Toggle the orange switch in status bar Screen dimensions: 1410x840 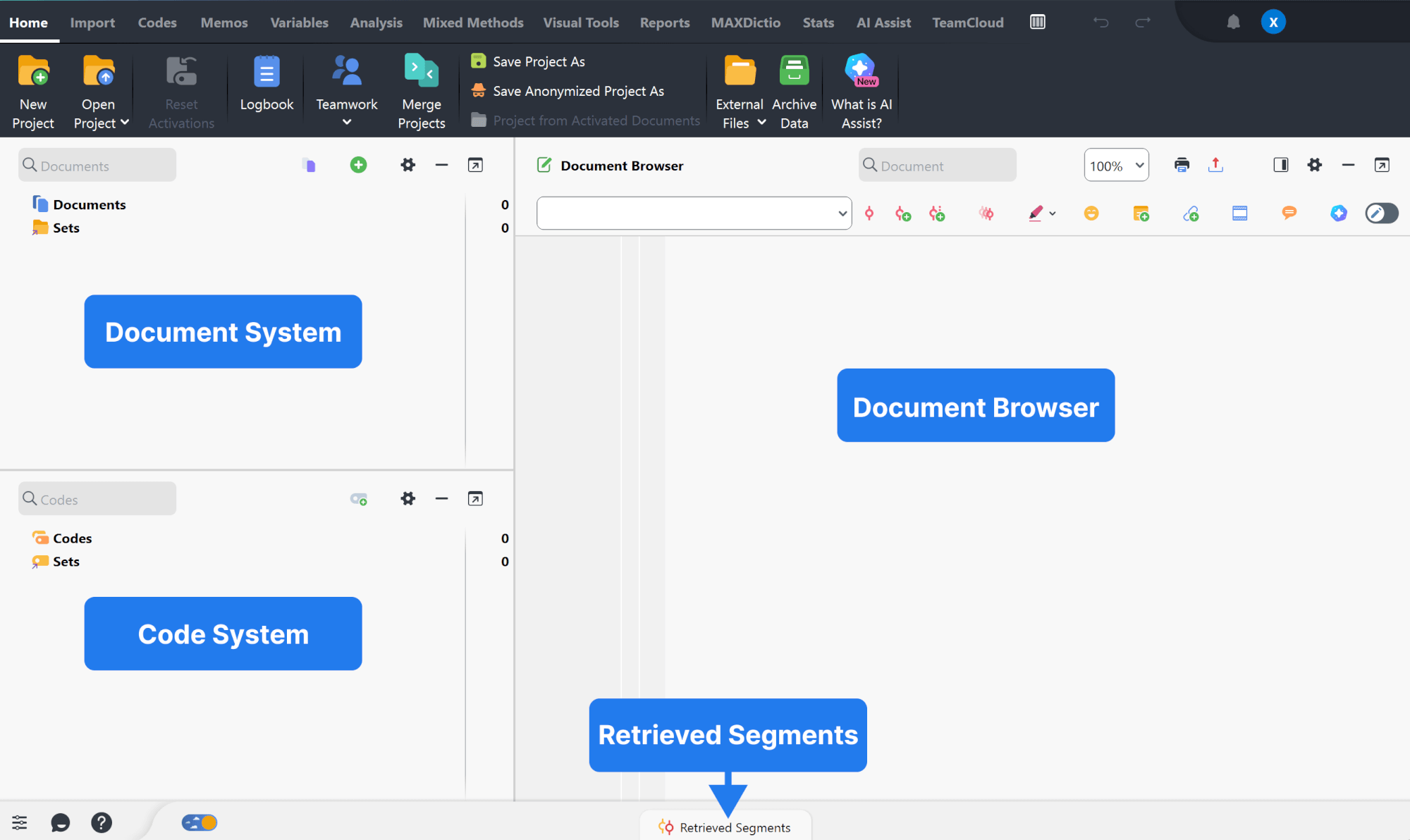click(x=200, y=822)
